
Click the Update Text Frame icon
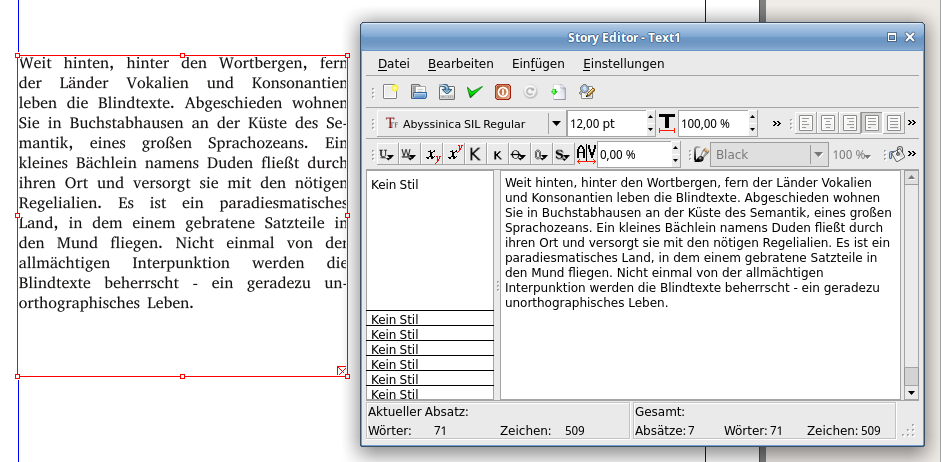[558, 92]
